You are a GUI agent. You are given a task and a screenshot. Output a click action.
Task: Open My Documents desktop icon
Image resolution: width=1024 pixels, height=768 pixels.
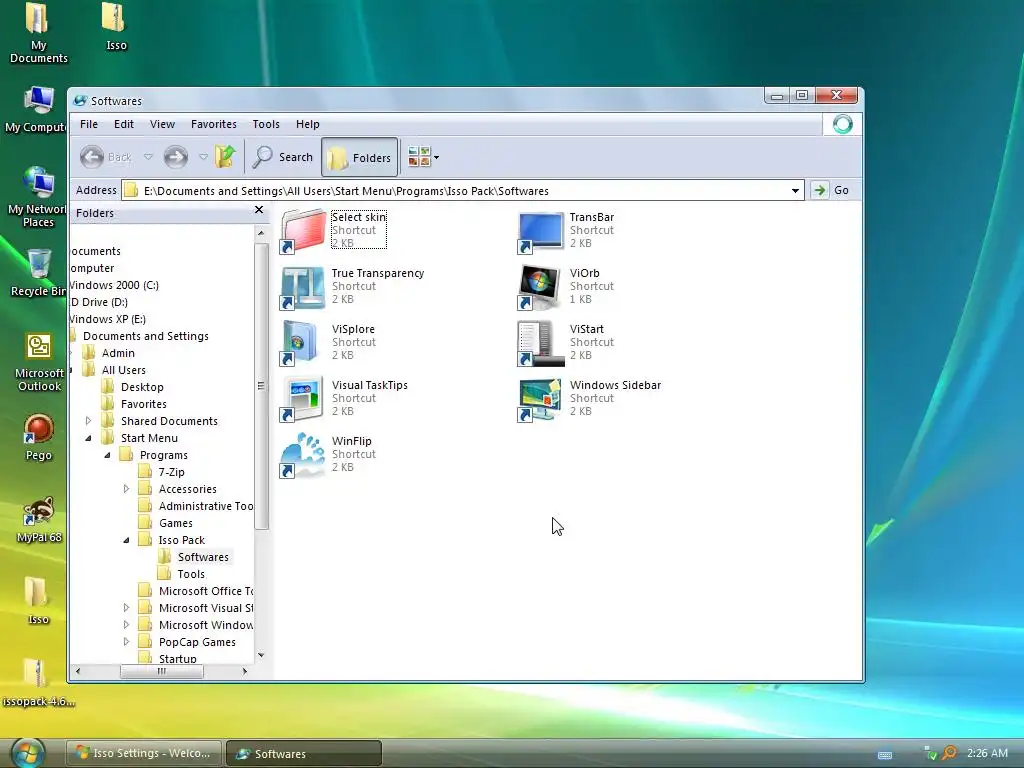39,33
